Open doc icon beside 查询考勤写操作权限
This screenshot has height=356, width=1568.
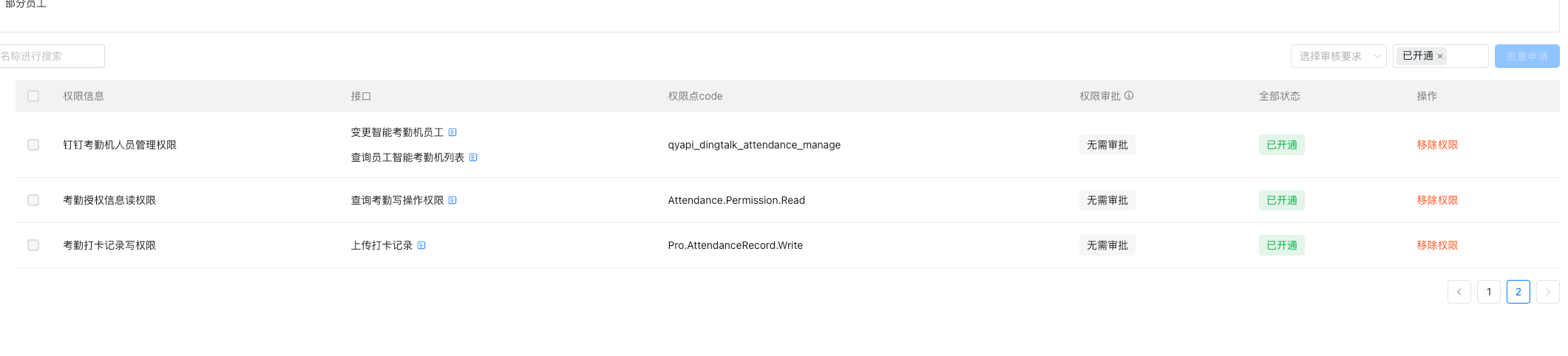tap(452, 200)
